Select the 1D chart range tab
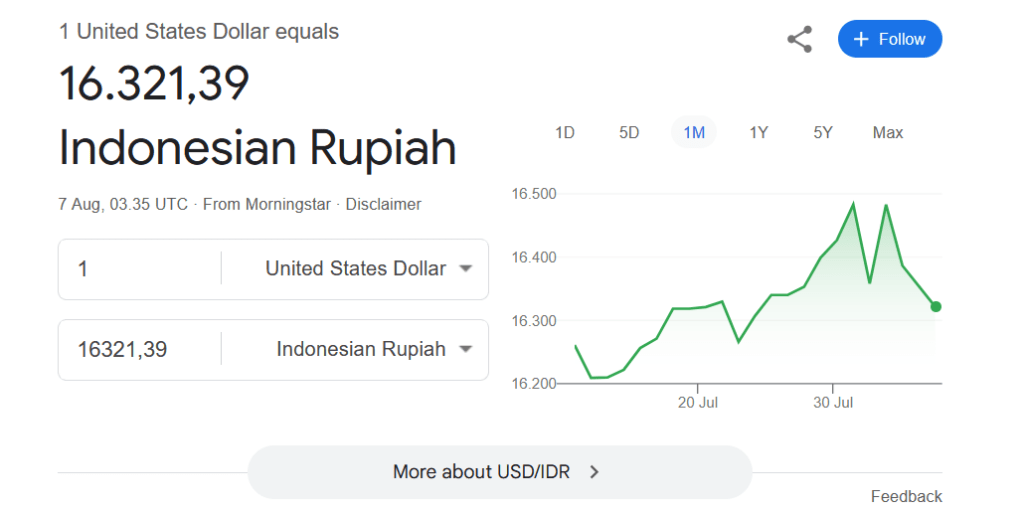Image resolution: width=1023 pixels, height=511 pixels. point(565,132)
